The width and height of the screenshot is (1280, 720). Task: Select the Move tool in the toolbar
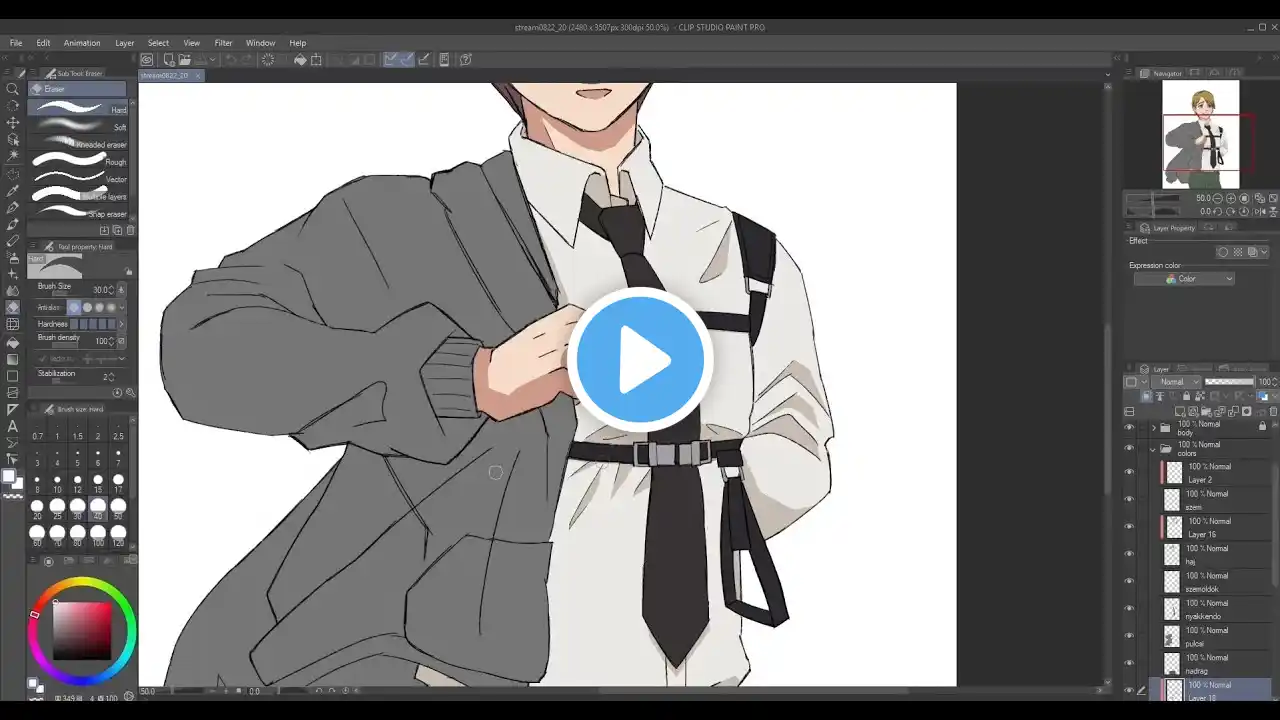coord(13,123)
